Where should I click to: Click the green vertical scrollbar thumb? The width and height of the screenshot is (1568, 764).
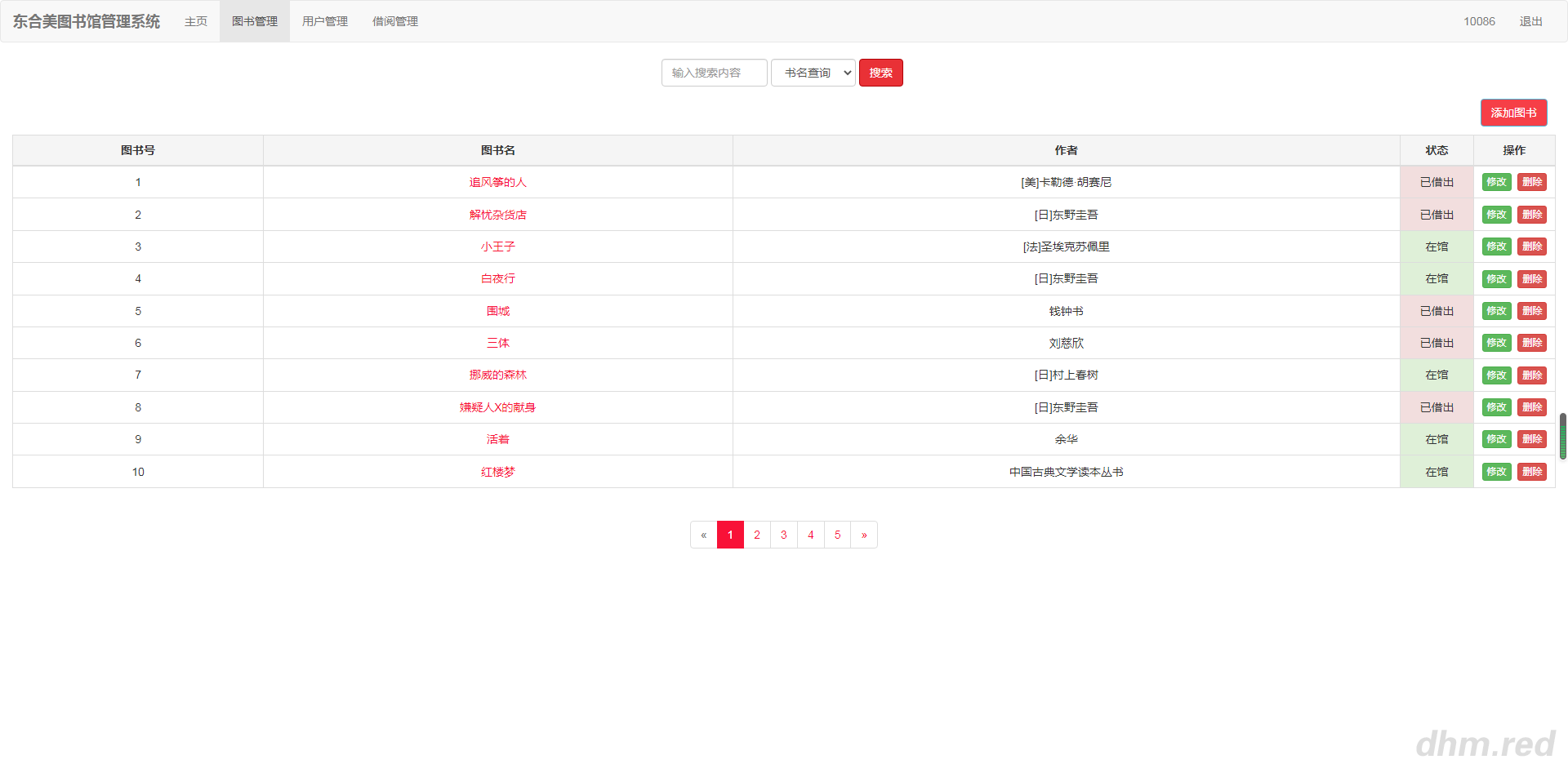tap(1563, 437)
